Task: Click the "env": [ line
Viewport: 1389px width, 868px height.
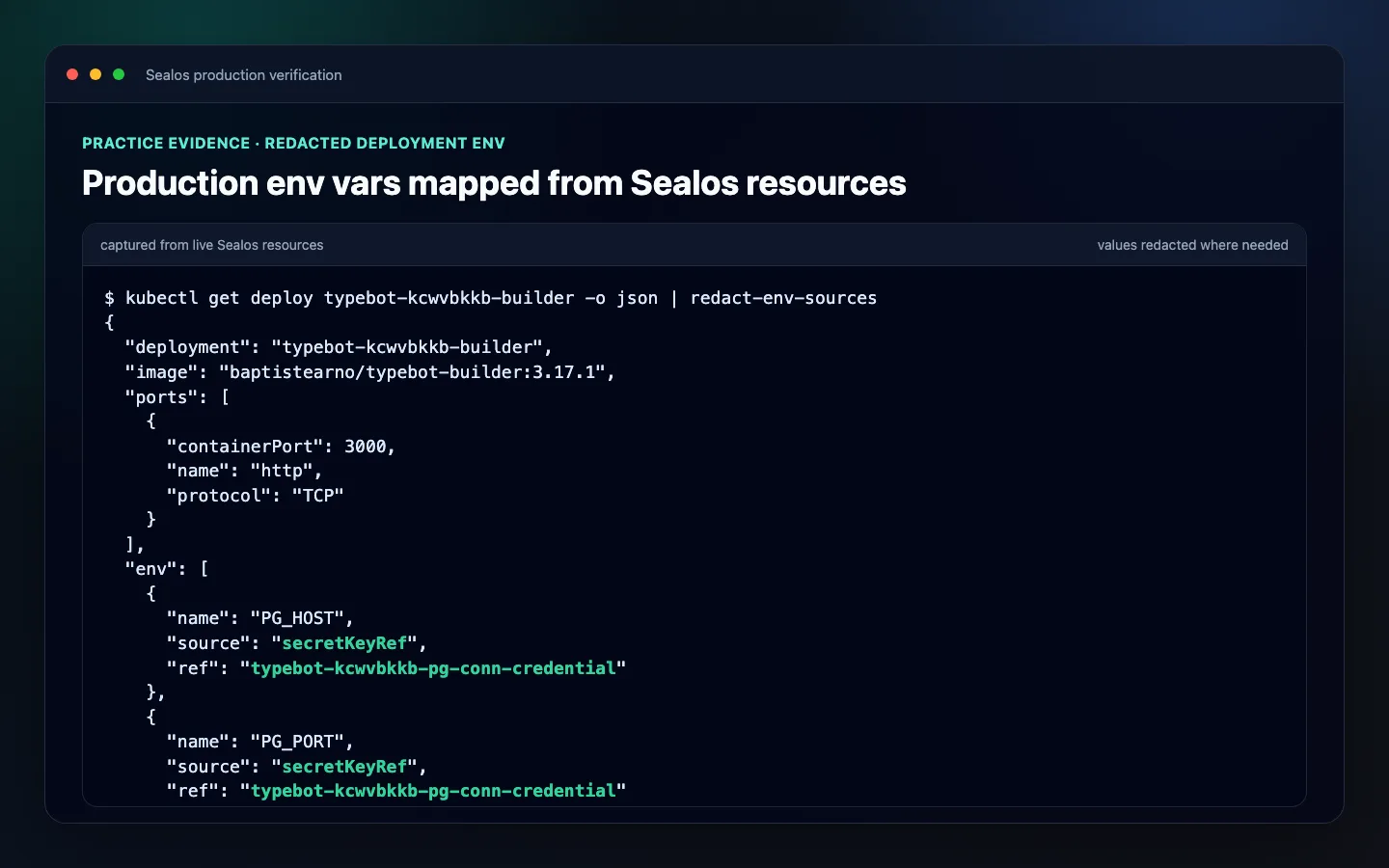Action: (167, 569)
